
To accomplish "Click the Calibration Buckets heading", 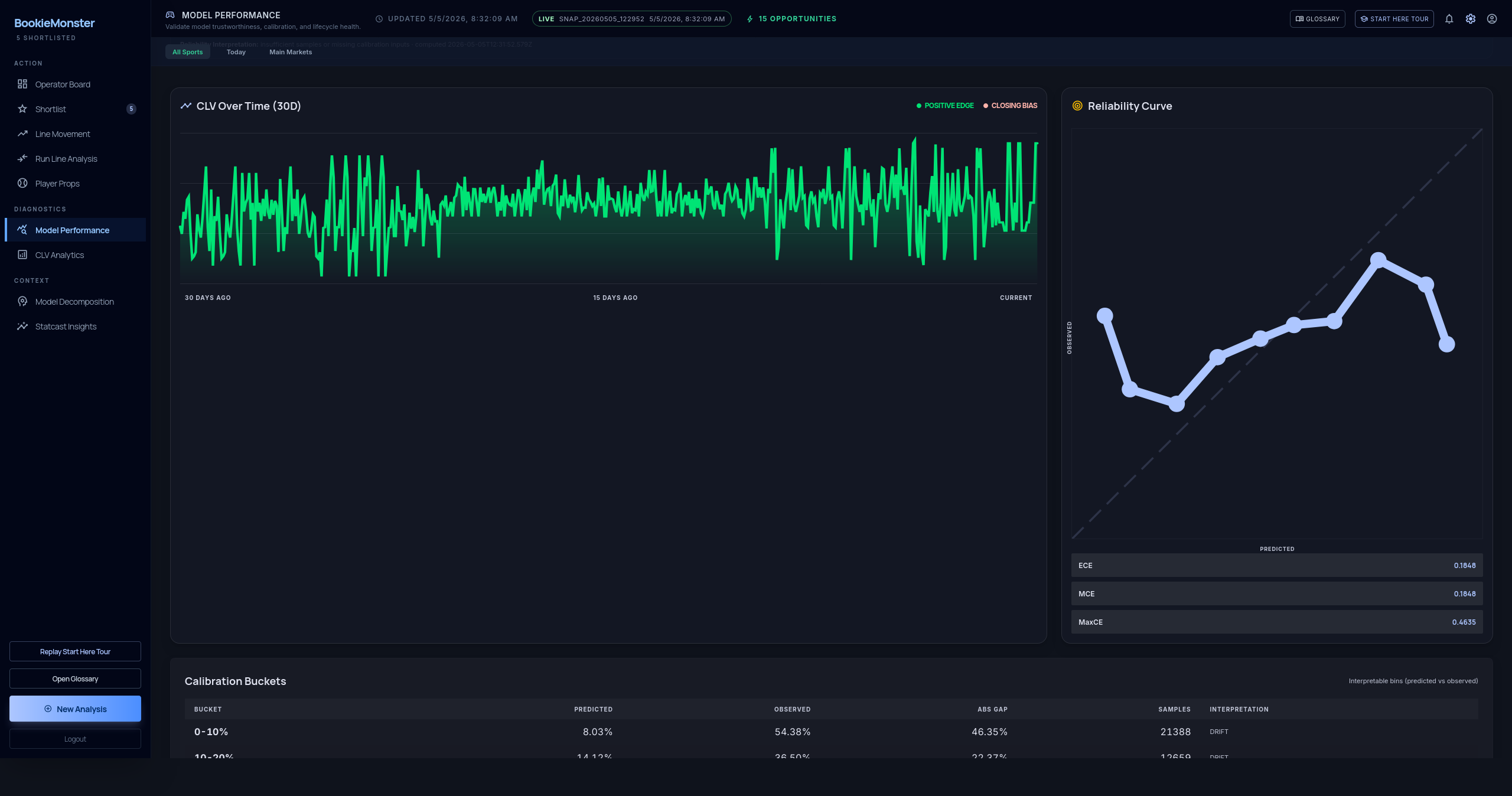I will pos(235,681).
